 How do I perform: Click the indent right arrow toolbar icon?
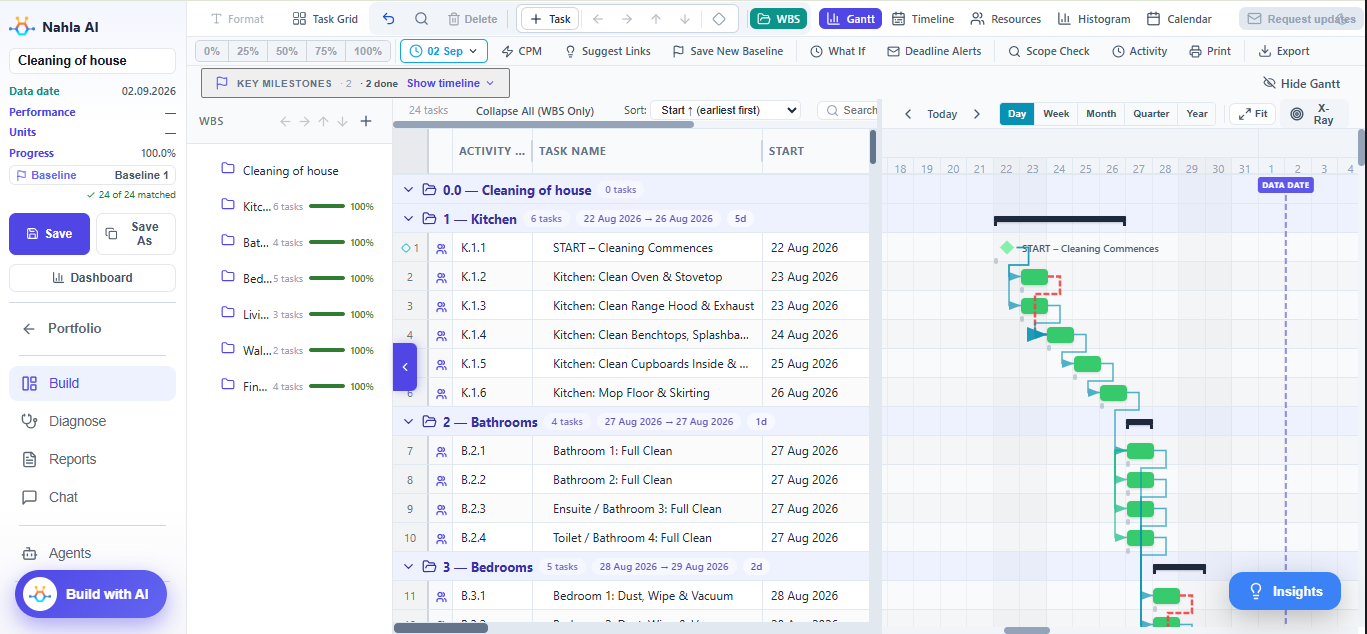tap(627, 19)
